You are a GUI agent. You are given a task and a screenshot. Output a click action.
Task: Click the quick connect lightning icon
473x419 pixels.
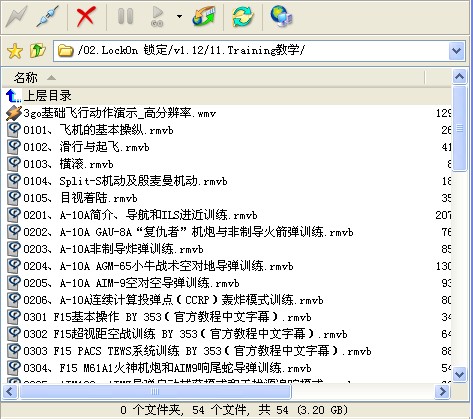coord(16,17)
